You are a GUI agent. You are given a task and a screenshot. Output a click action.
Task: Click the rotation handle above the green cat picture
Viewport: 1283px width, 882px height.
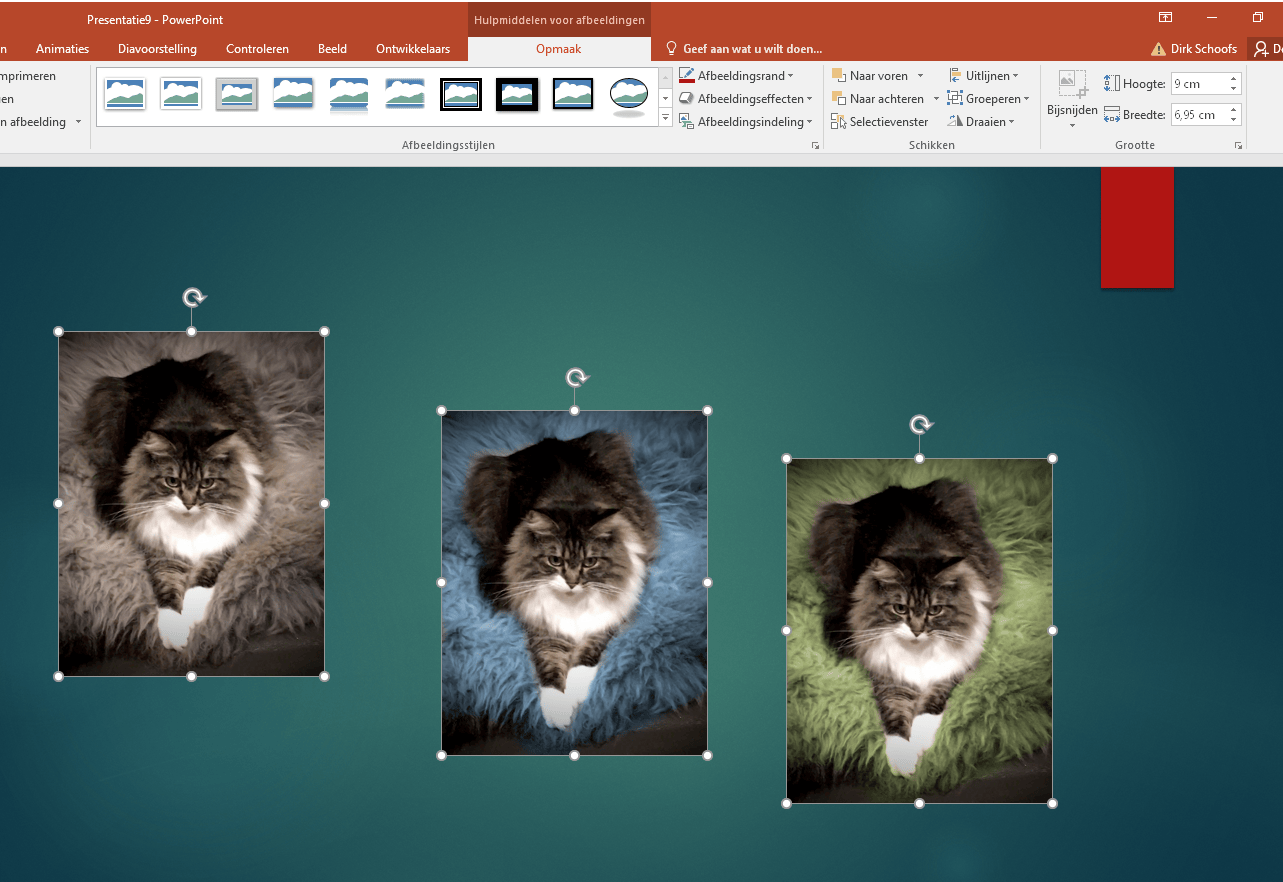921,425
